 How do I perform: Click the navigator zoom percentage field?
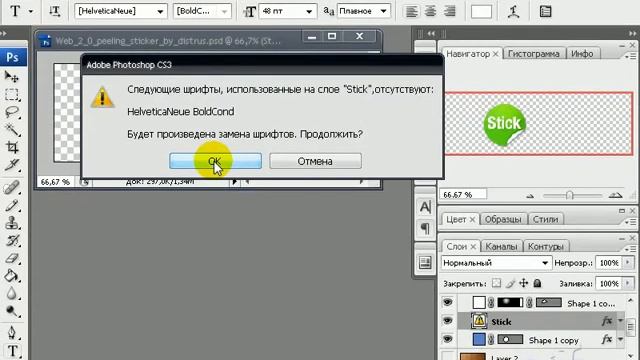[x=463, y=195]
